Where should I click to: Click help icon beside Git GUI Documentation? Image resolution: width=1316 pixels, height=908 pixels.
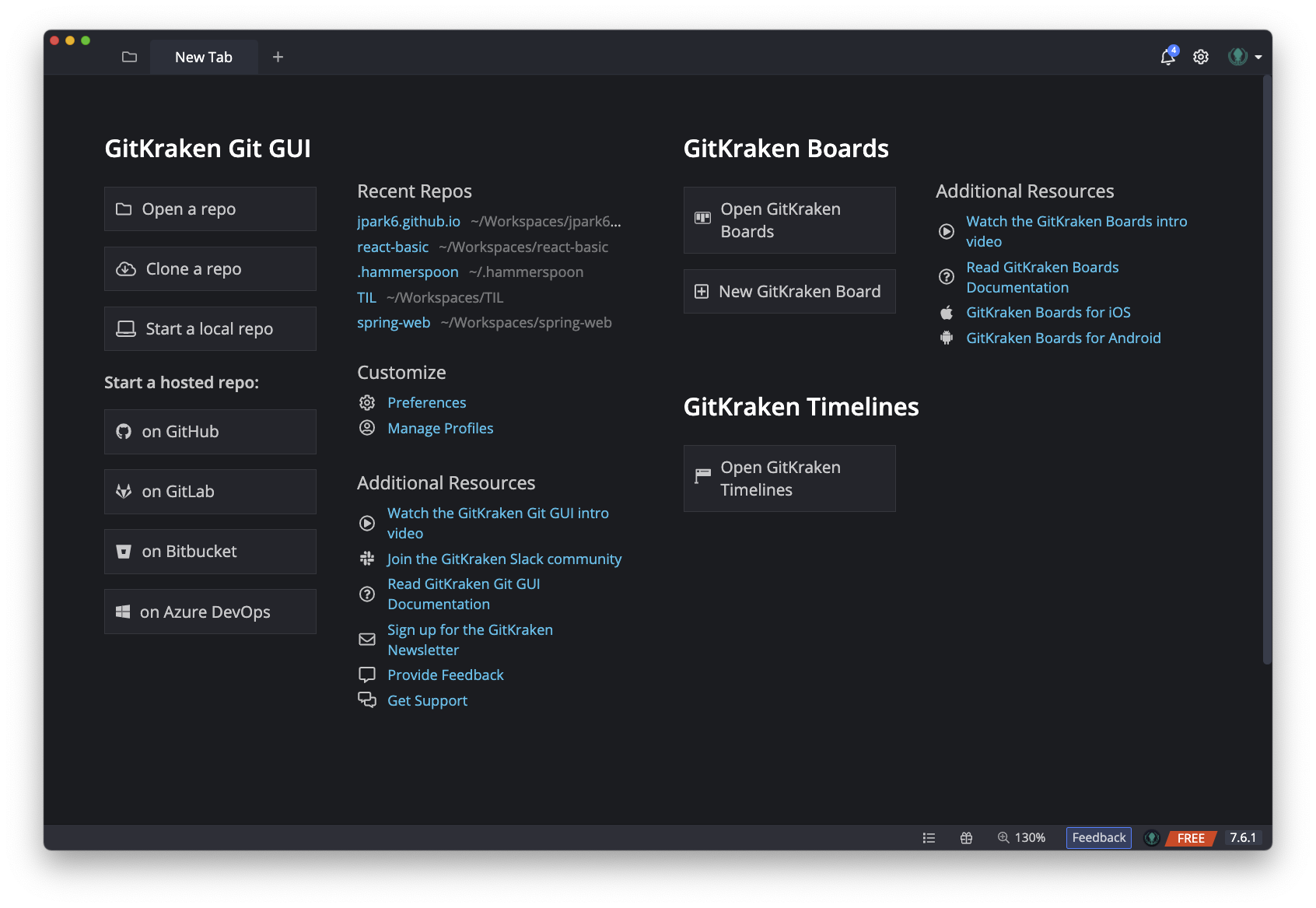[x=367, y=594]
